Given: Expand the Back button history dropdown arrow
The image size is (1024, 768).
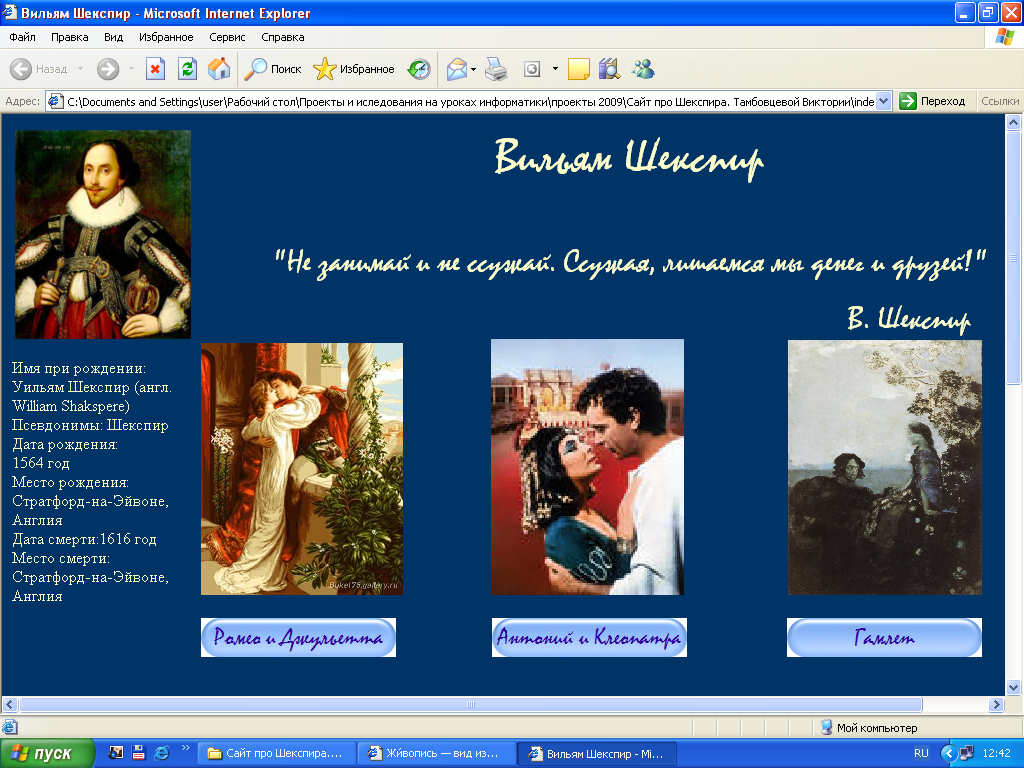Looking at the screenshot, I should [80, 69].
